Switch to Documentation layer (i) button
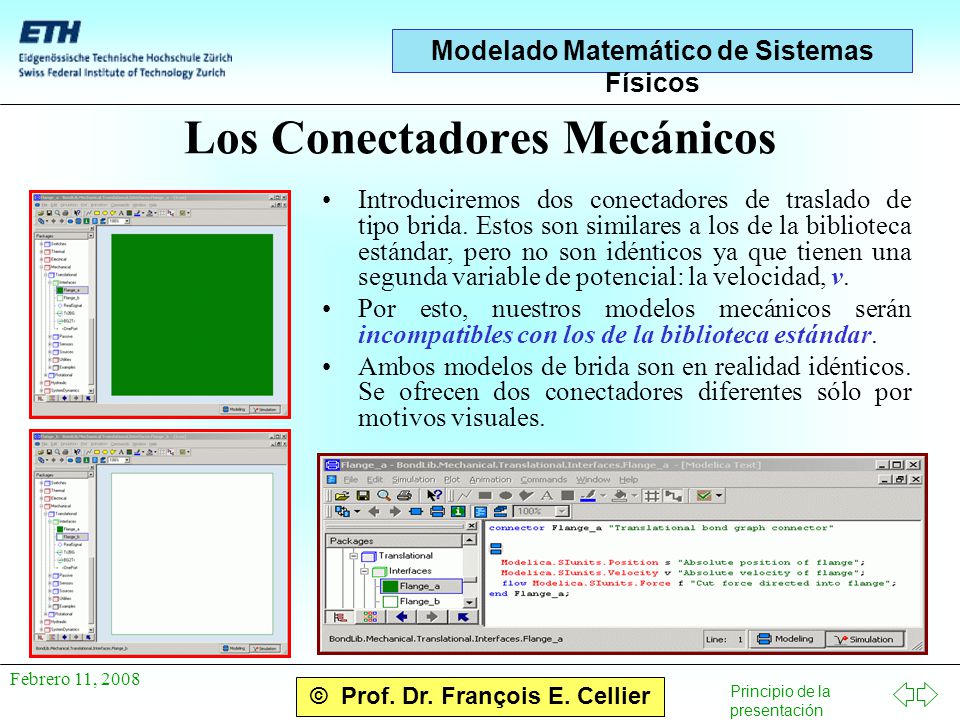The height and width of the screenshot is (720, 960). tap(458, 511)
